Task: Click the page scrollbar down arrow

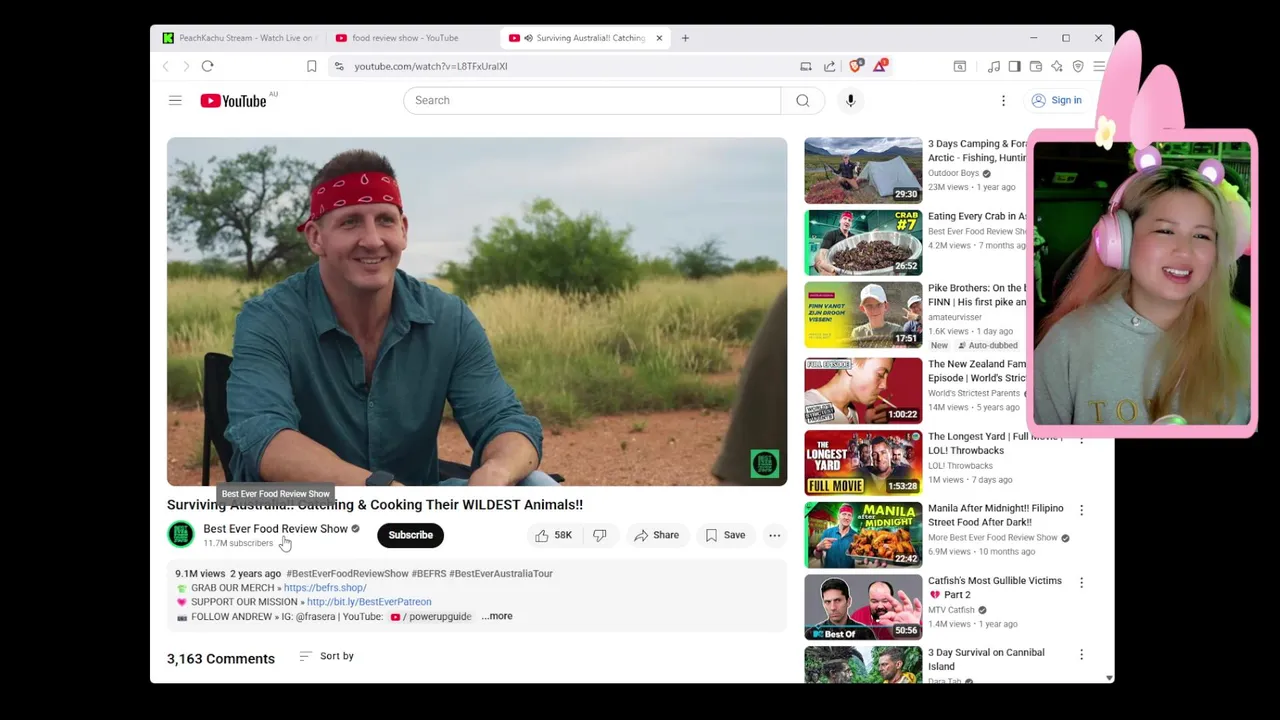Action: pos(1109,678)
